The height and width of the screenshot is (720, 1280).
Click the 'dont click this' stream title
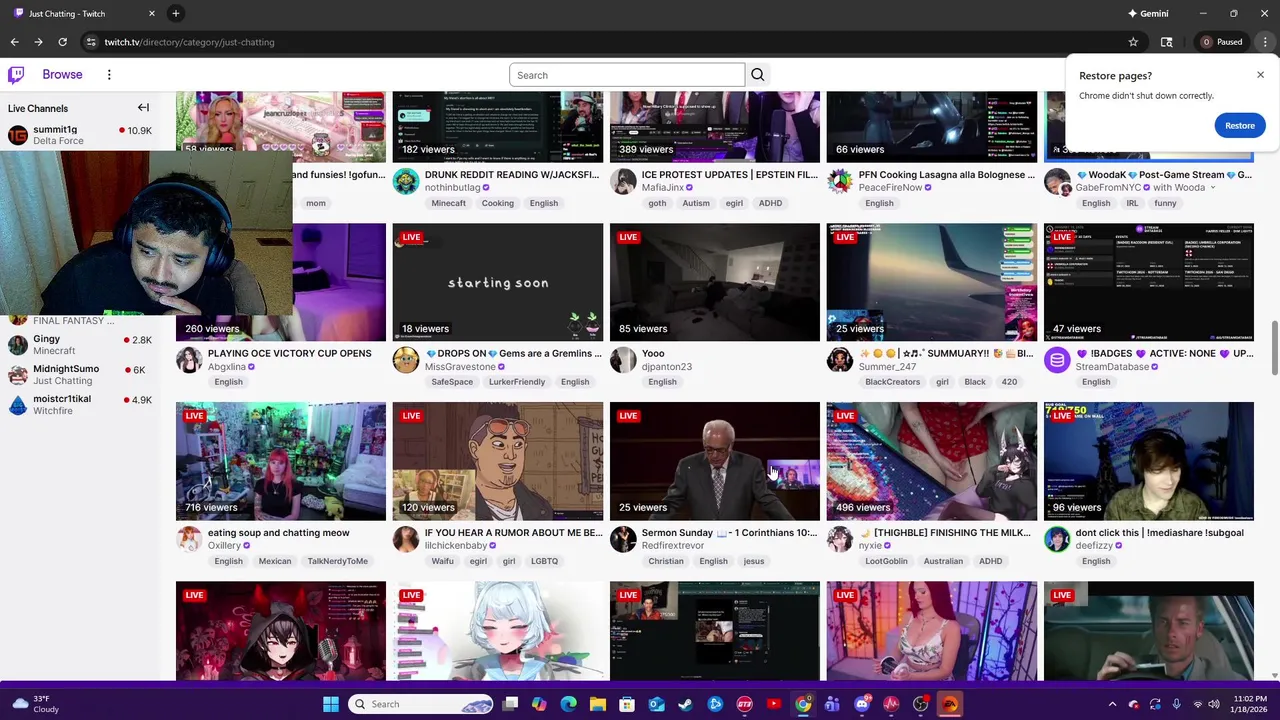coord(1159,533)
